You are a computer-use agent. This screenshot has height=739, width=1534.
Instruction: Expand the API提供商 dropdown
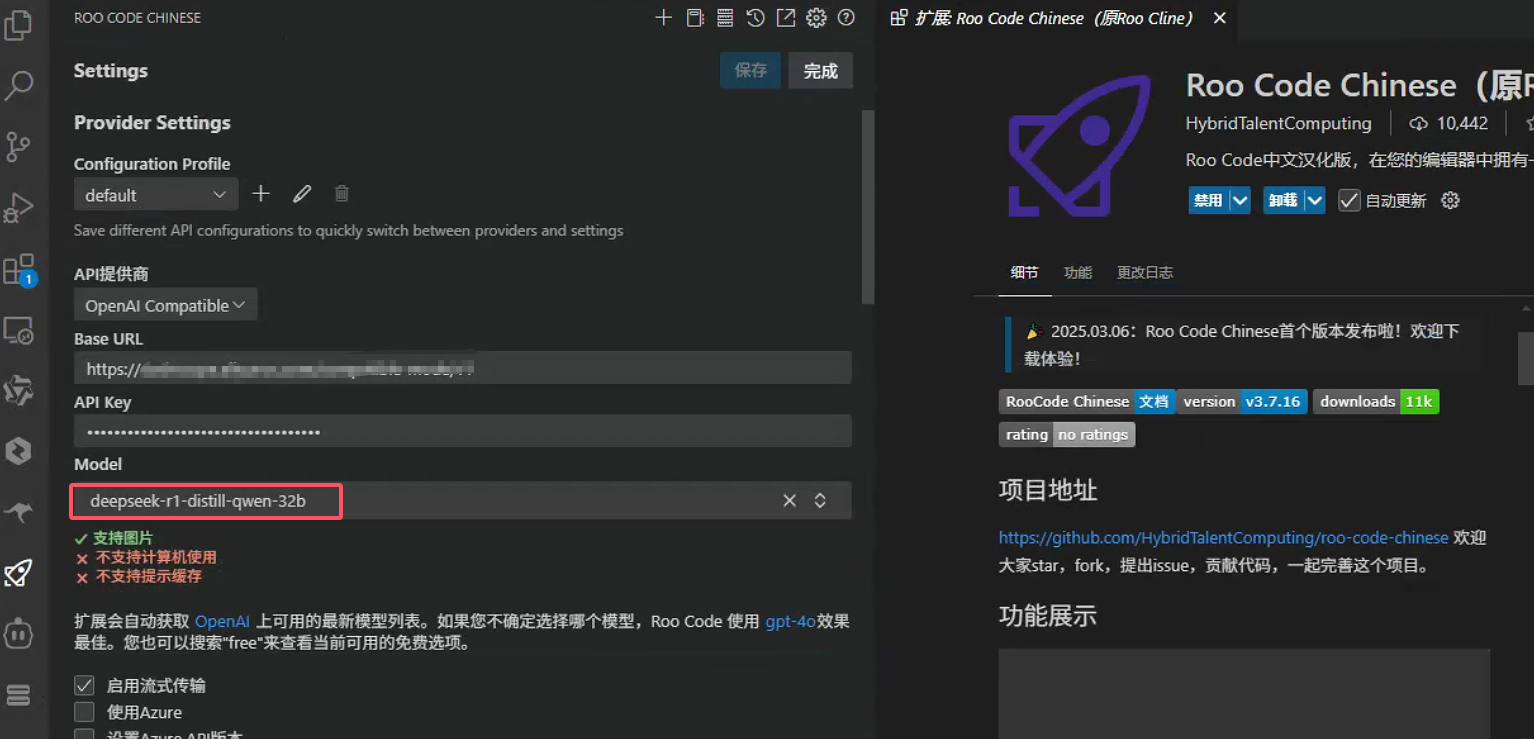pyautogui.click(x=165, y=304)
